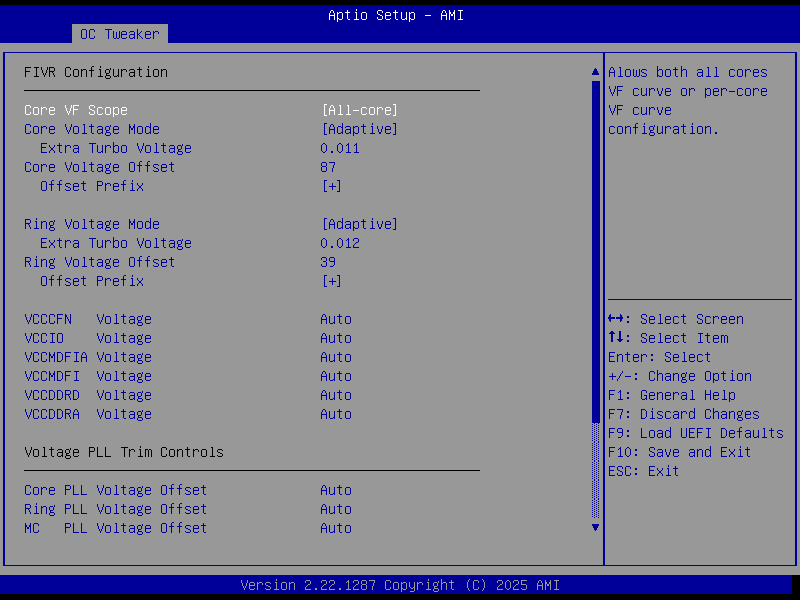Click the vertical scrollbar track
Image resolution: width=800 pixels, height=600 pixels.
tap(595, 300)
